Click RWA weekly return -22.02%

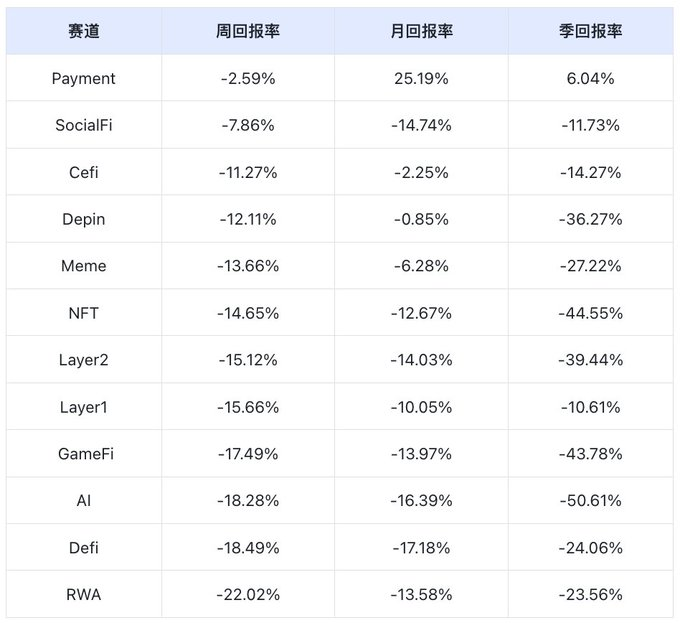(x=248, y=594)
